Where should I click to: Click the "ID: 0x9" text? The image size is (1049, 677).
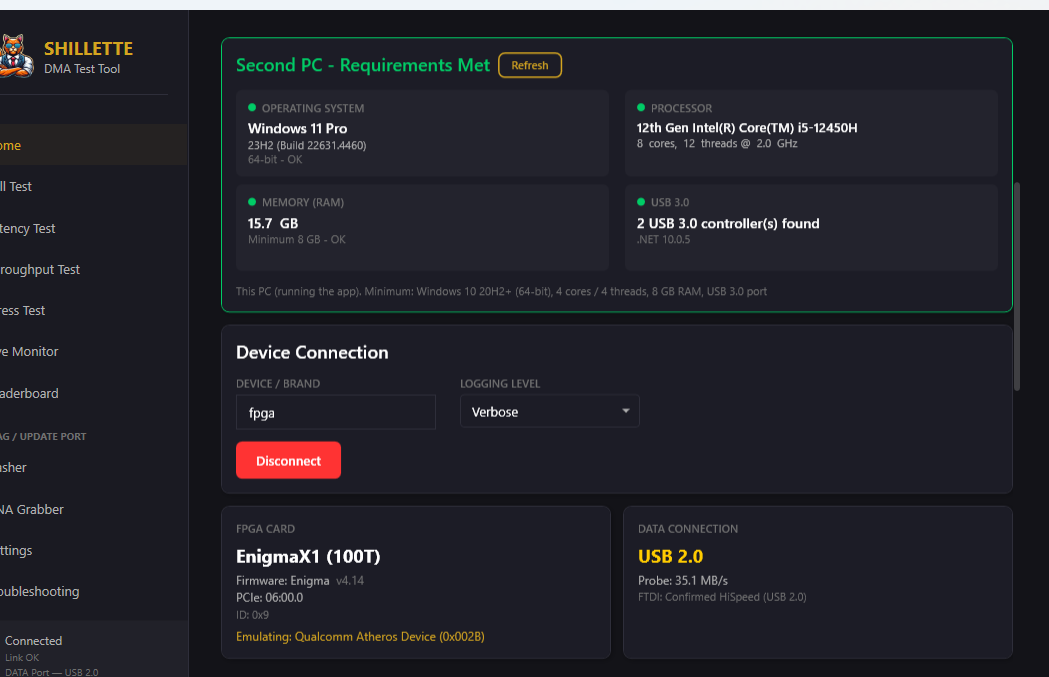pos(252,615)
